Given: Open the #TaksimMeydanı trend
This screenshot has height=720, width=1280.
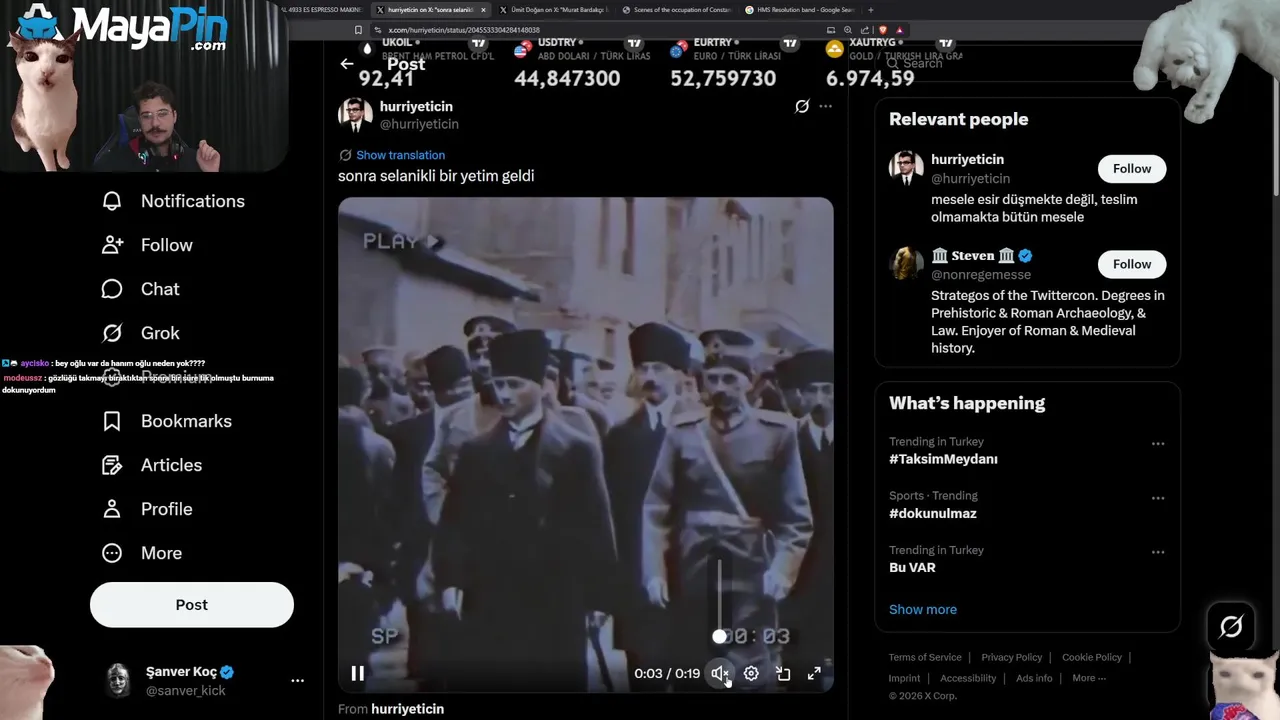Looking at the screenshot, I should pos(943,459).
